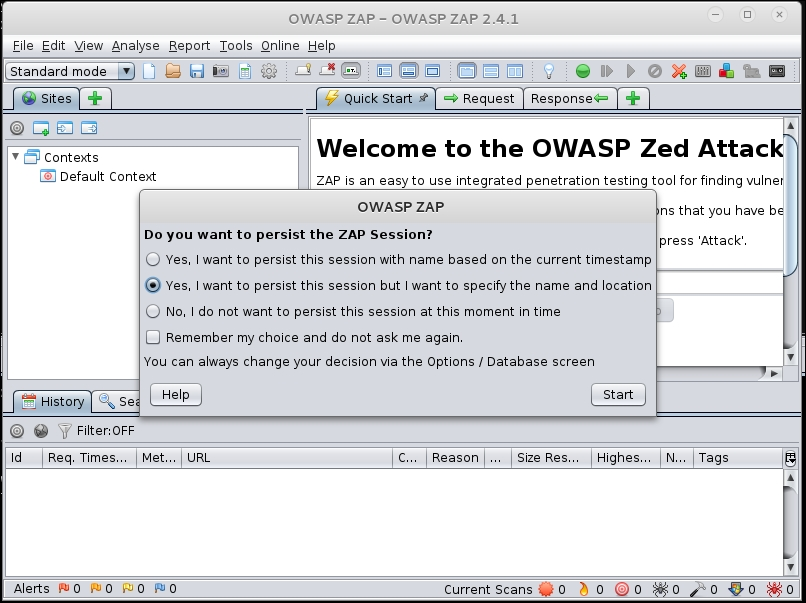Screen dimensions: 806x603
Task: Click the Start button in dialog
Action: 618,394
